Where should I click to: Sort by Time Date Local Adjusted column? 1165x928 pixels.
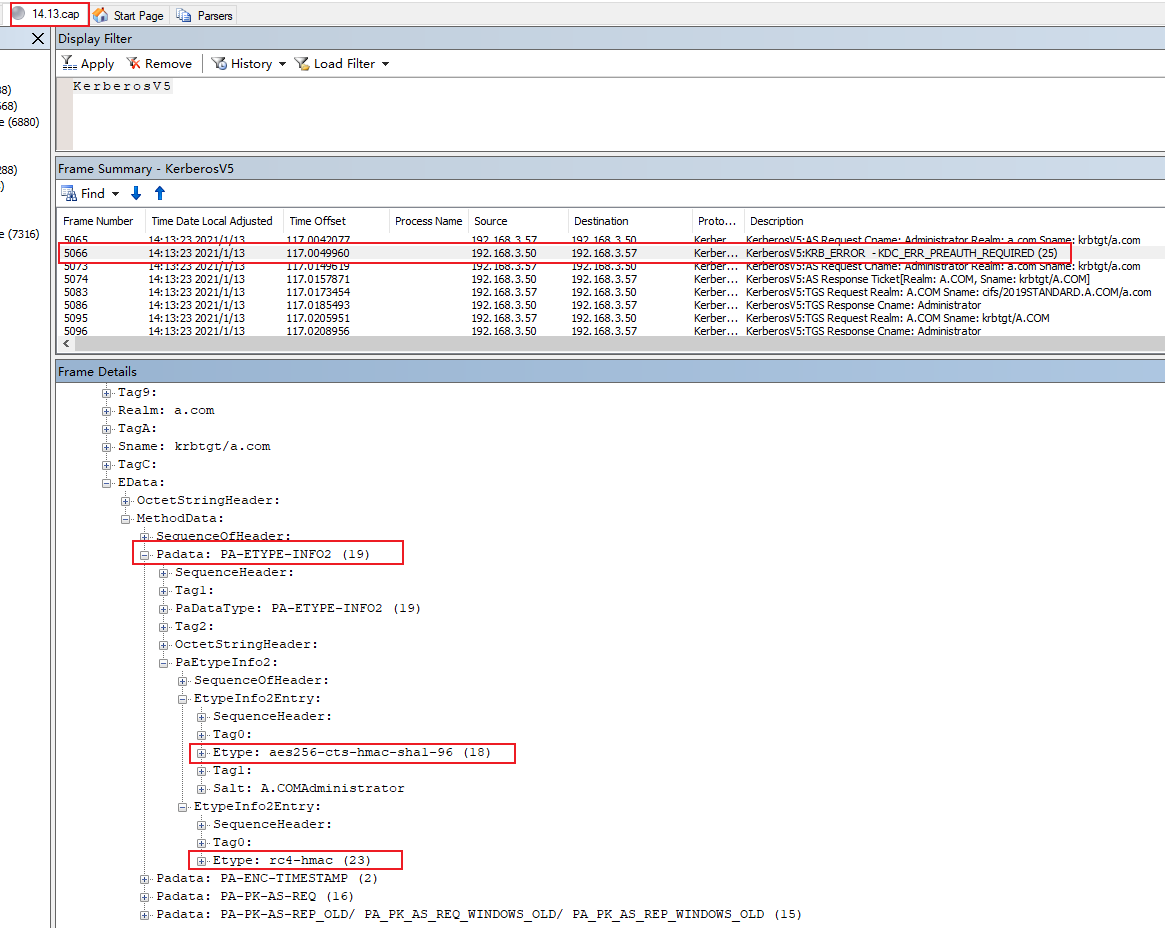point(212,221)
